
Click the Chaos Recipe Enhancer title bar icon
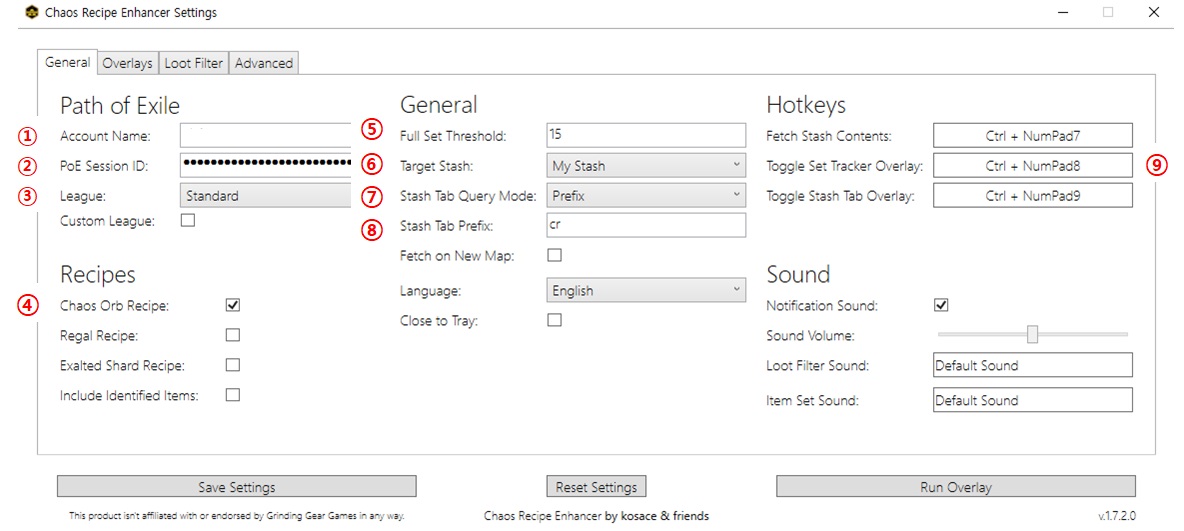point(32,13)
